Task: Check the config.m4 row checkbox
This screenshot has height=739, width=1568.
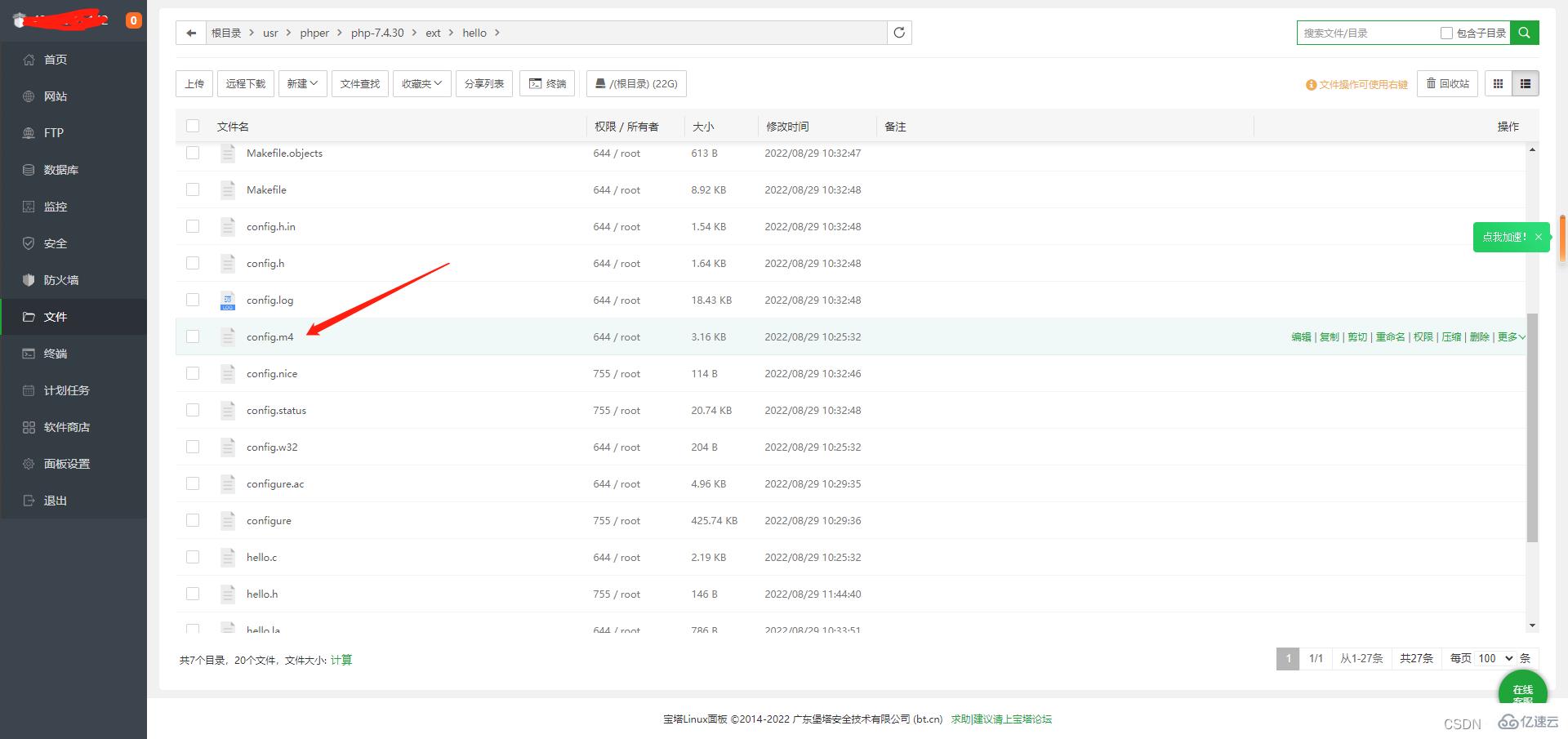Action: point(193,336)
